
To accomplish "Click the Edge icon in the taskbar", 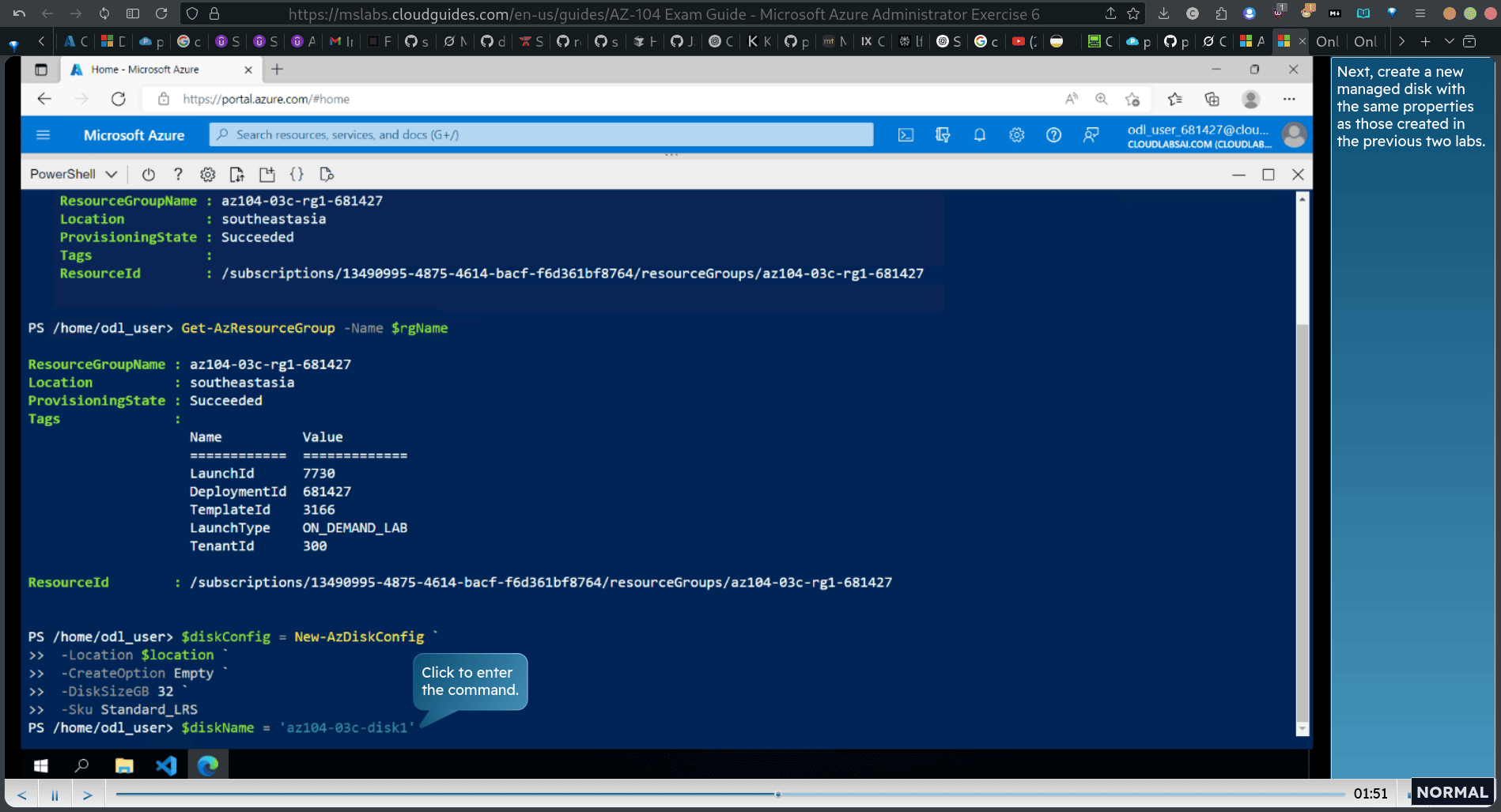I will [208, 765].
